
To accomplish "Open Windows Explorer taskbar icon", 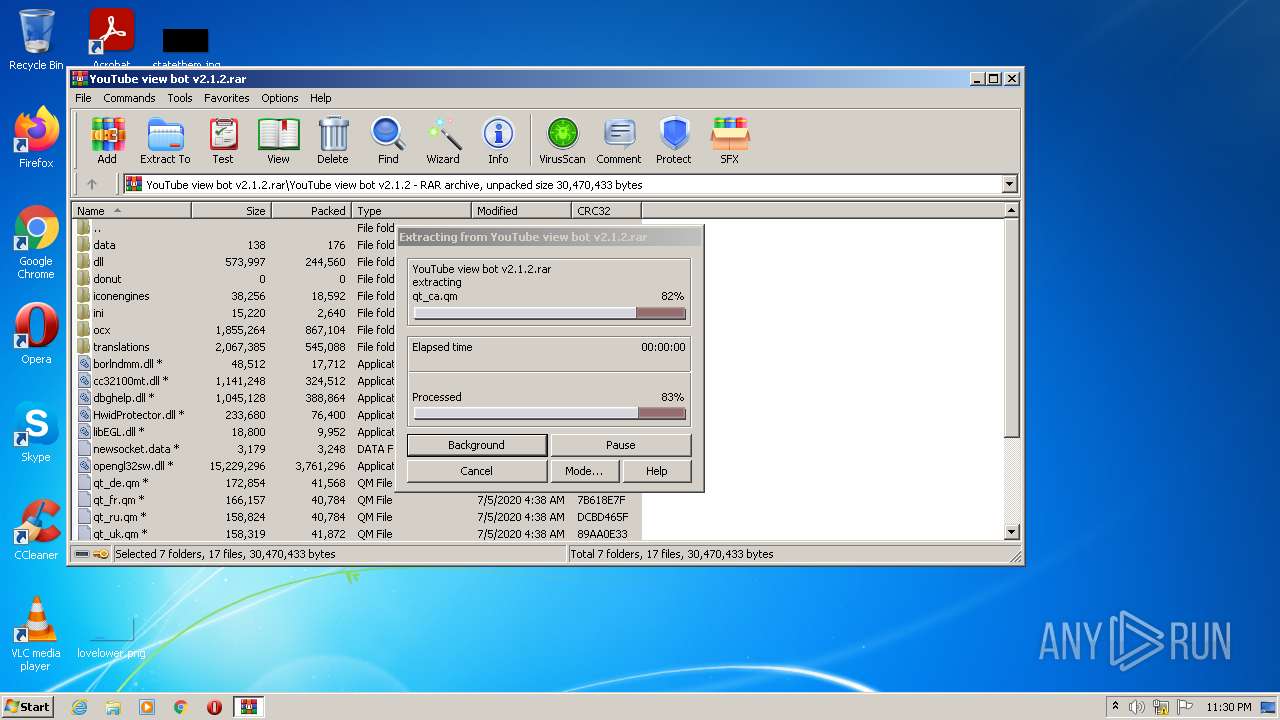I will [113, 707].
